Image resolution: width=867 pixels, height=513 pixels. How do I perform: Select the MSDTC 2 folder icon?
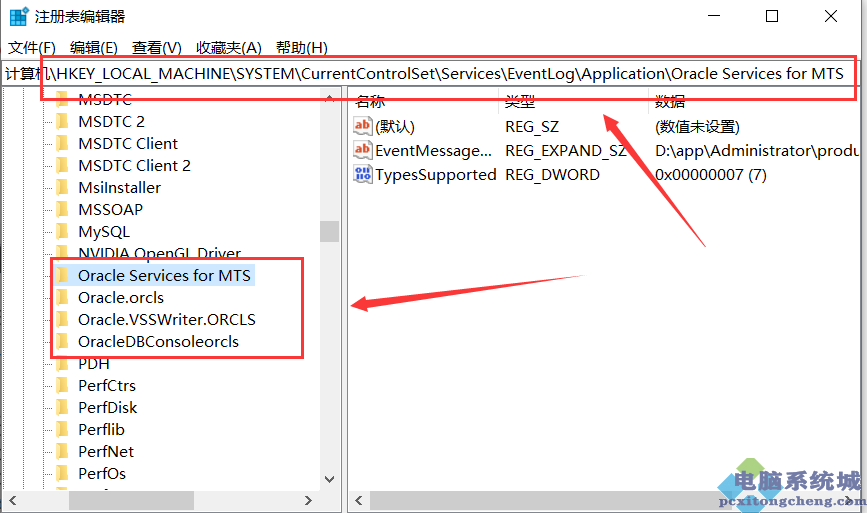pyautogui.click(x=62, y=121)
